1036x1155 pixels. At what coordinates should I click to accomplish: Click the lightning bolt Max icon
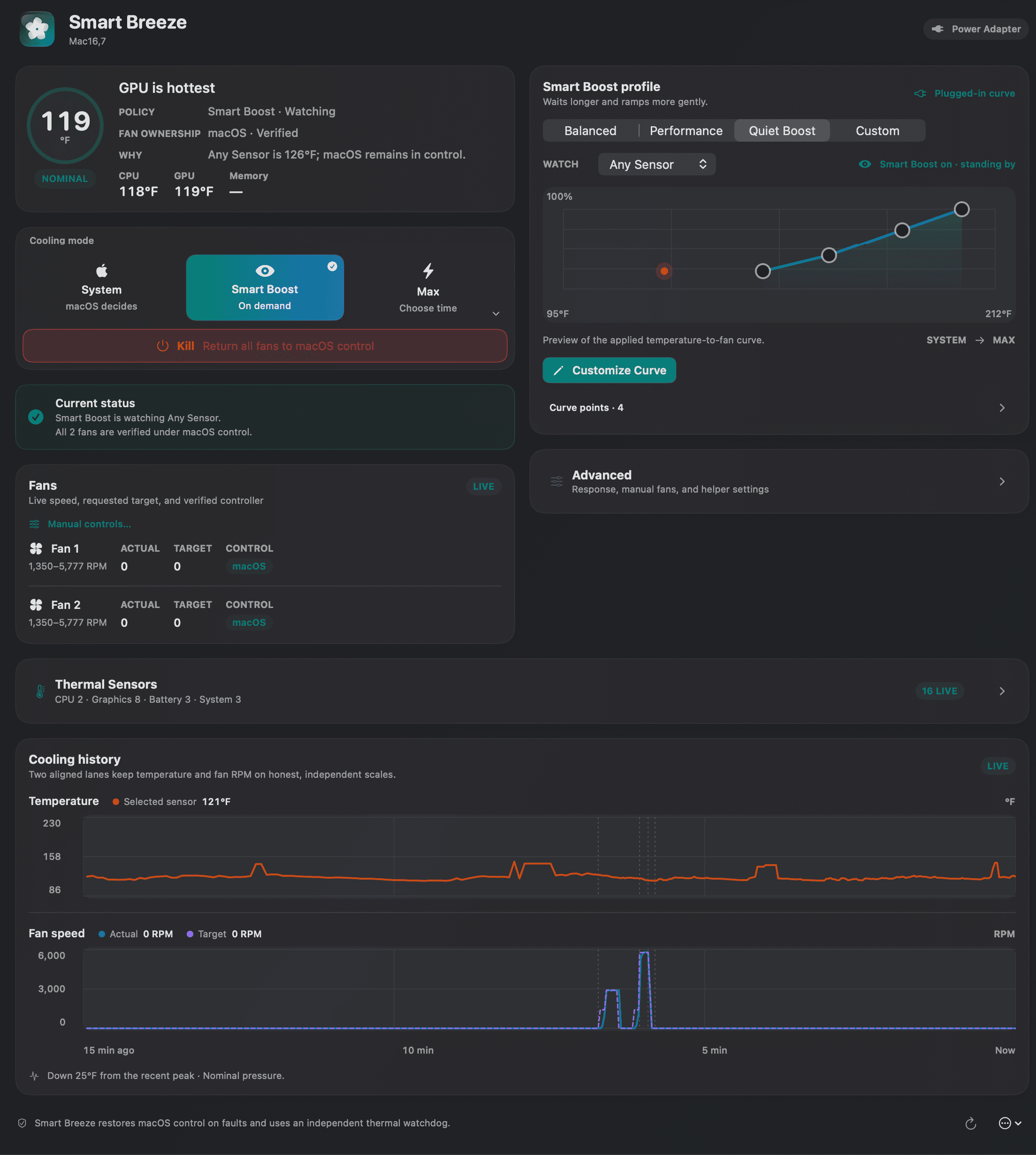pos(428,270)
